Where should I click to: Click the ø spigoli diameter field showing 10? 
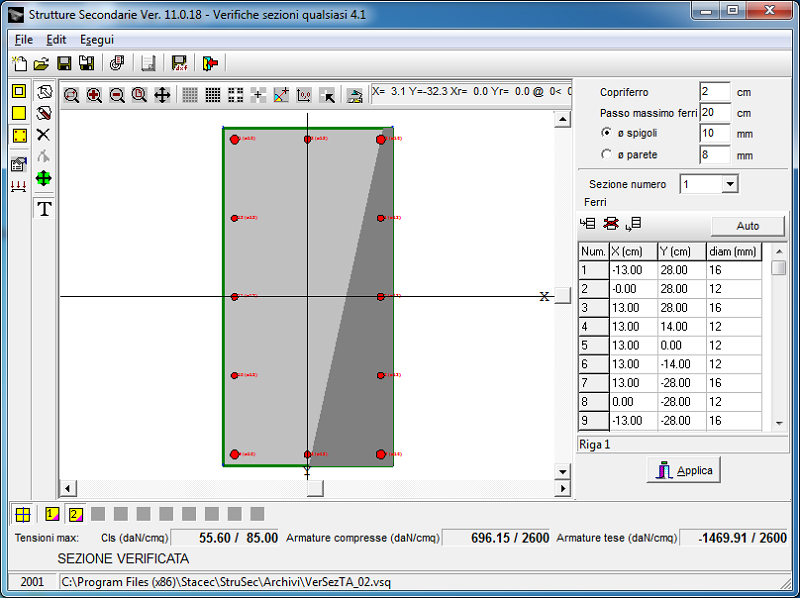(x=715, y=134)
